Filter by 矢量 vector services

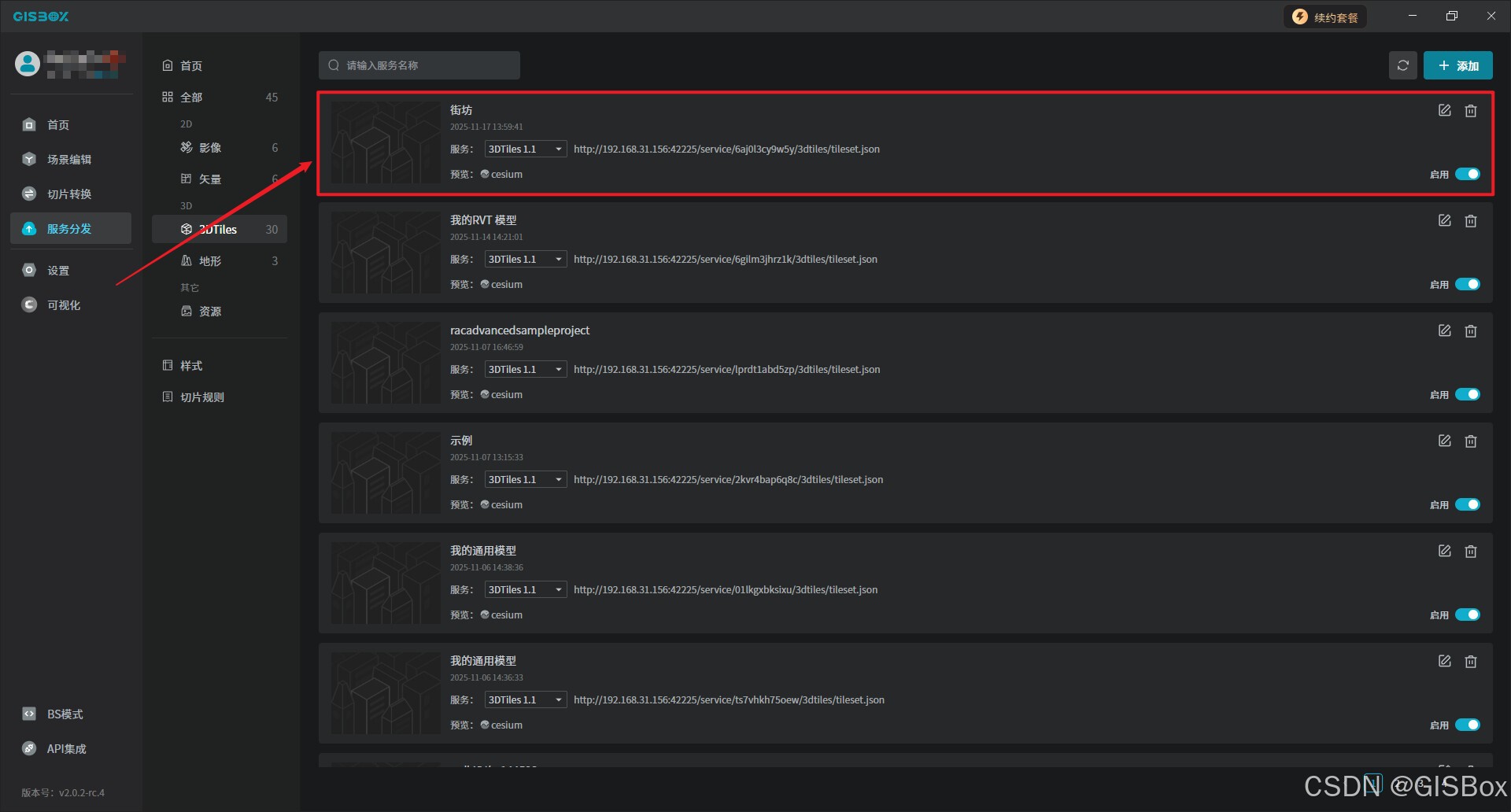(x=220, y=179)
